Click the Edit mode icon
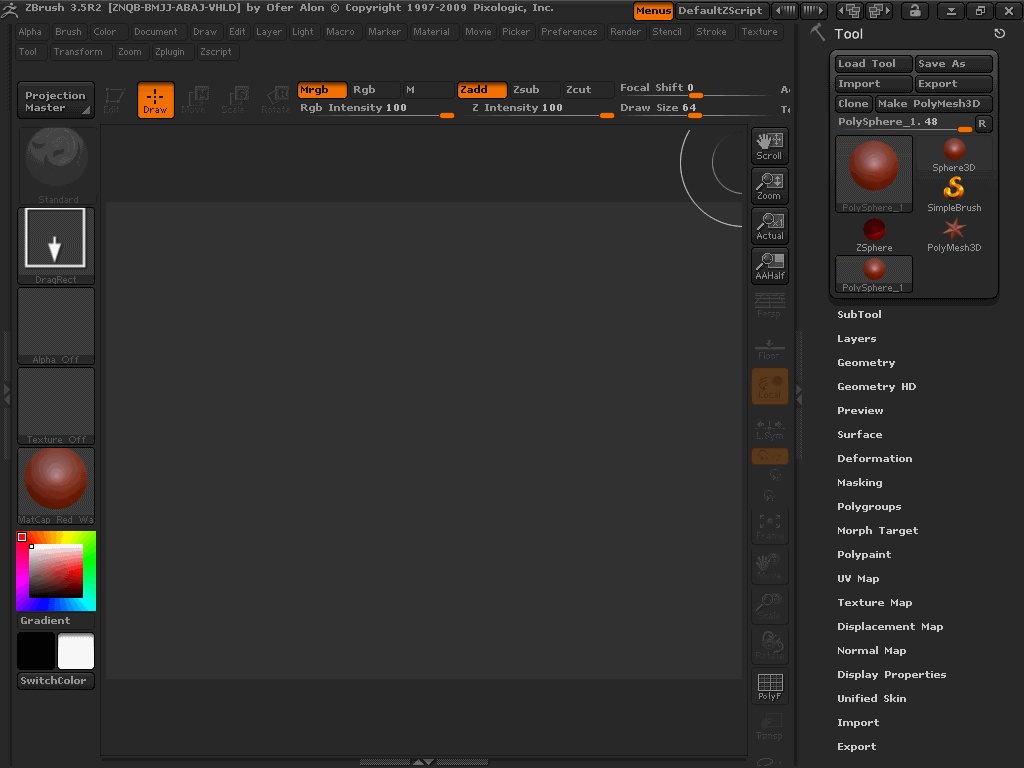This screenshot has height=768, width=1024. [x=112, y=100]
